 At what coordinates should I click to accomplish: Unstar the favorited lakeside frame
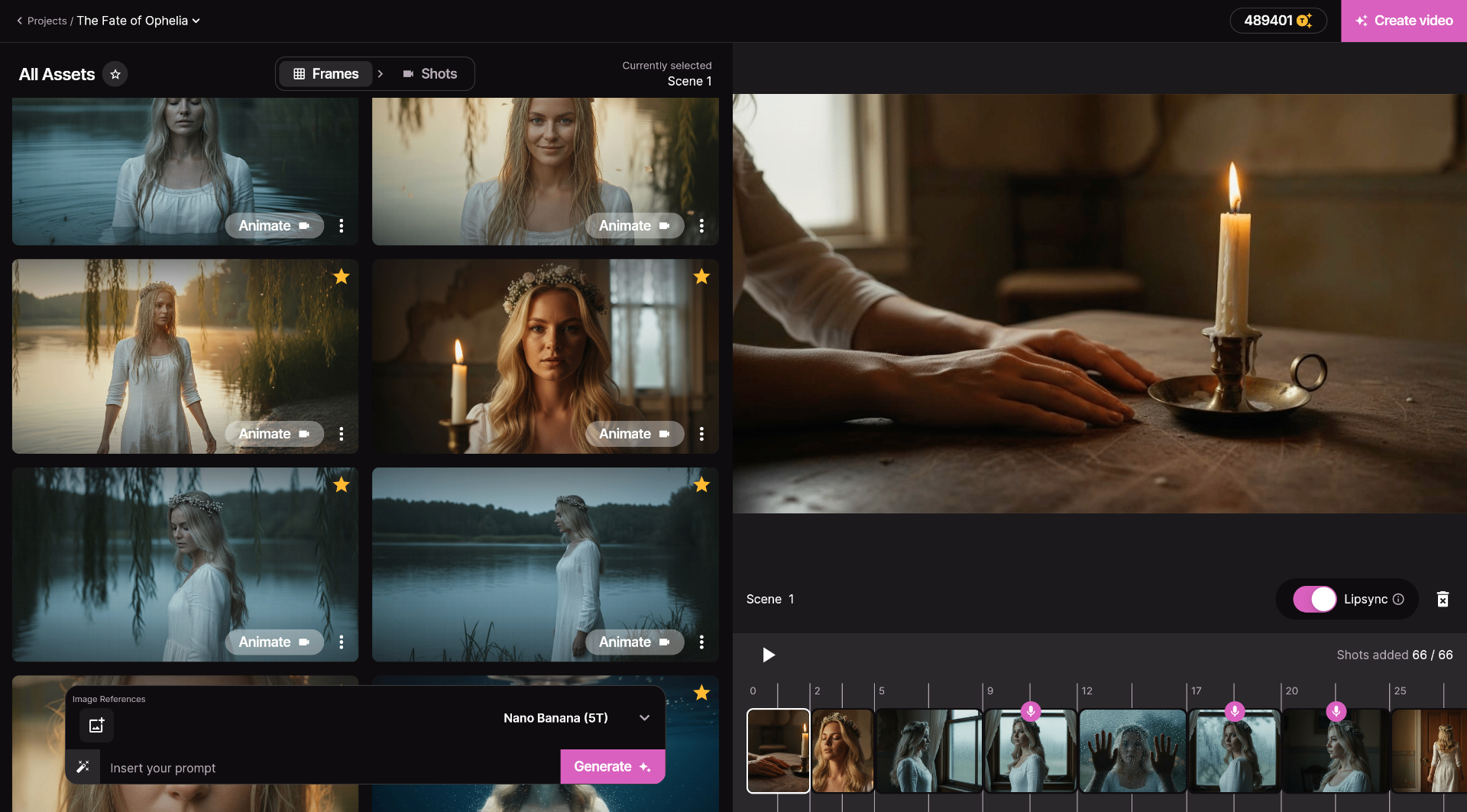point(342,277)
